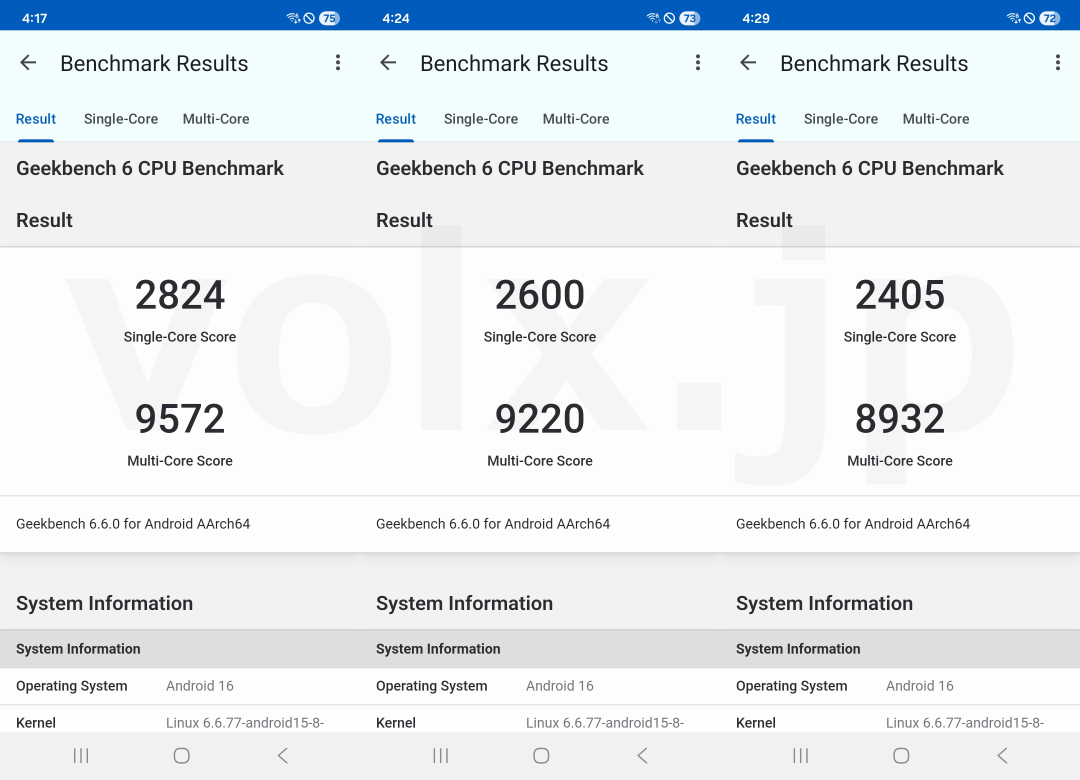Screen dimensions: 1080x780
Task: Open three-dot overflow menu in left screen
Action: tap(338, 63)
